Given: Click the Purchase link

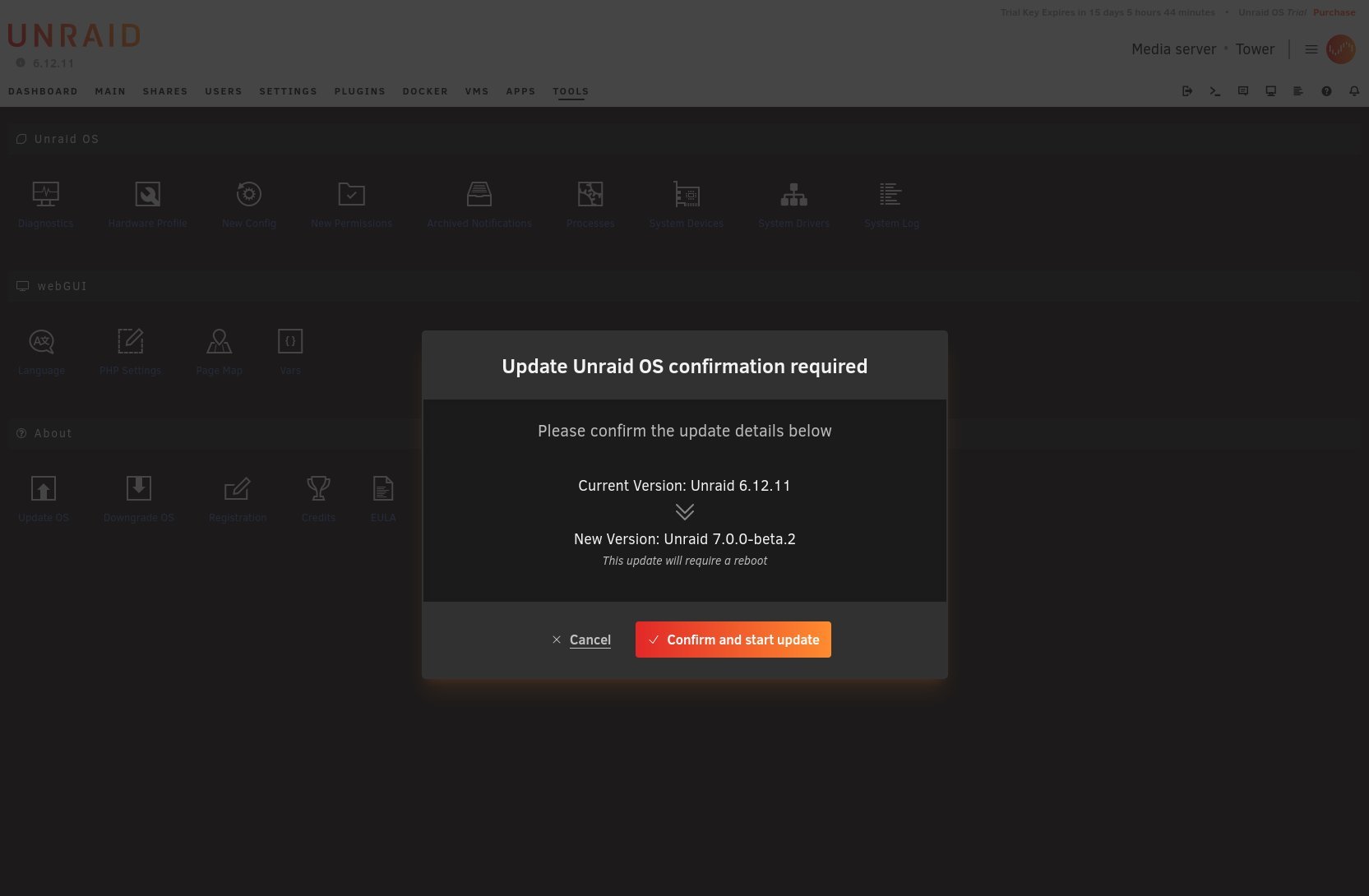Looking at the screenshot, I should tap(1334, 12).
